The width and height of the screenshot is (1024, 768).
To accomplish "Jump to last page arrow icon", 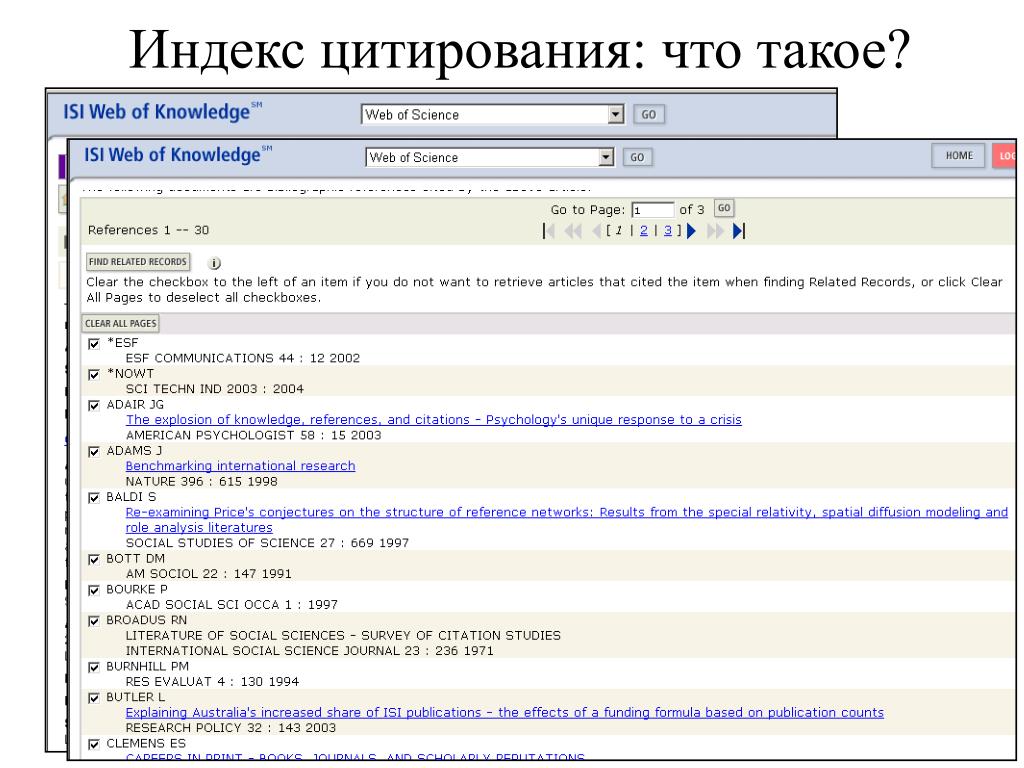I will pos(739,231).
